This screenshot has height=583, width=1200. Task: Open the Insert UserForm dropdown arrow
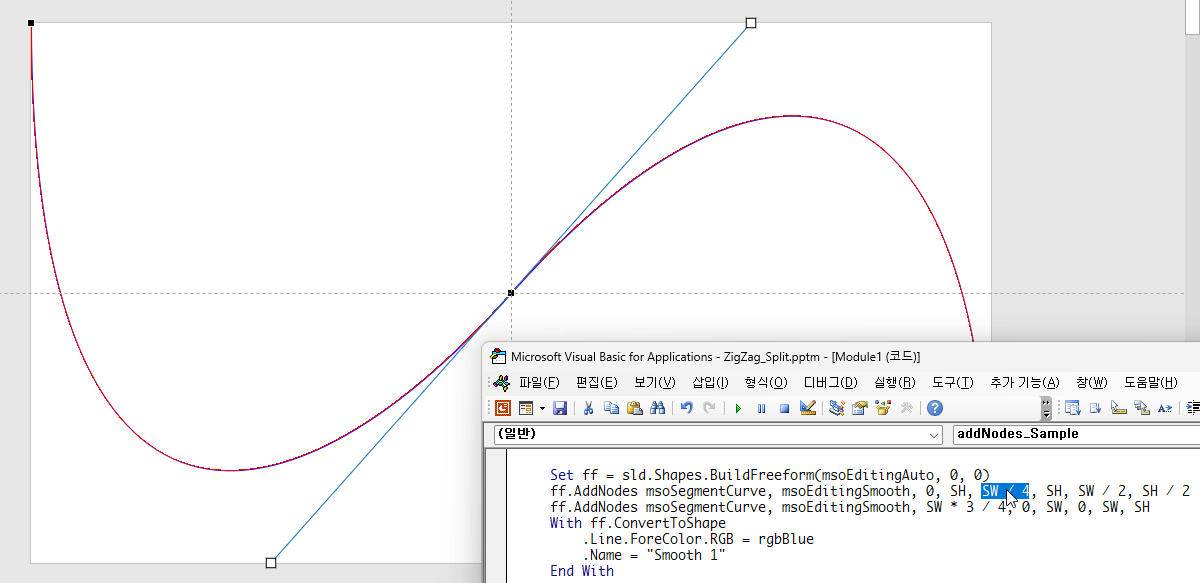[x=542, y=408]
